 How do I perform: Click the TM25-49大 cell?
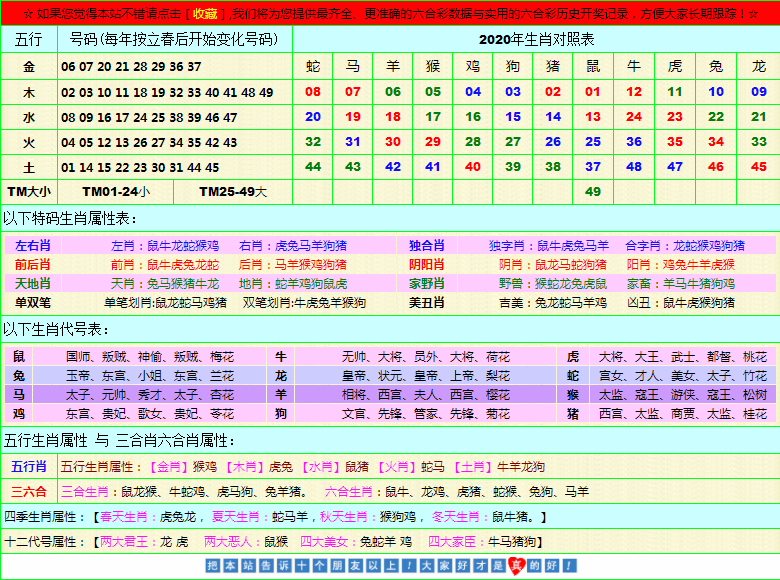(233, 192)
